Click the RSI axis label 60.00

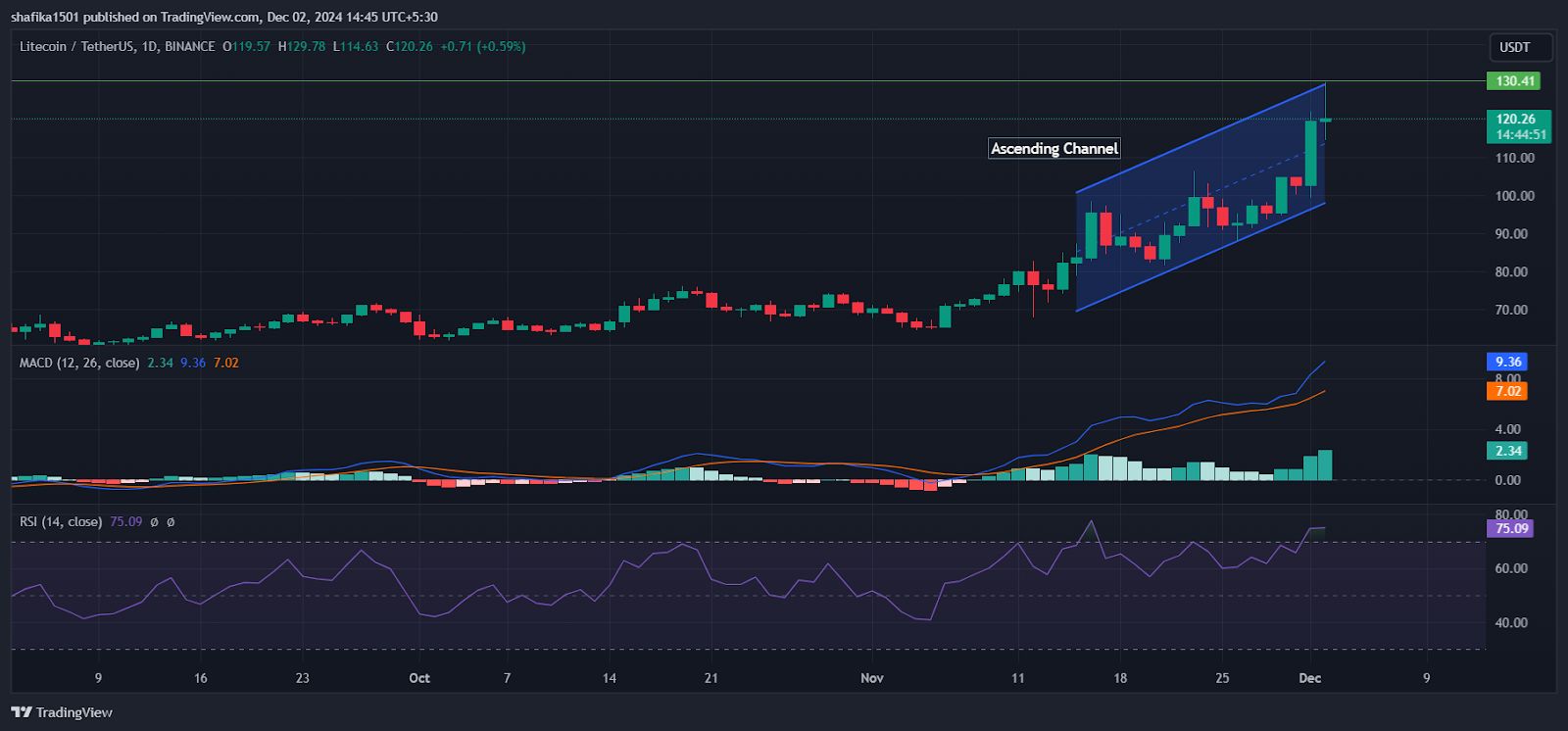click(1511, 568)
